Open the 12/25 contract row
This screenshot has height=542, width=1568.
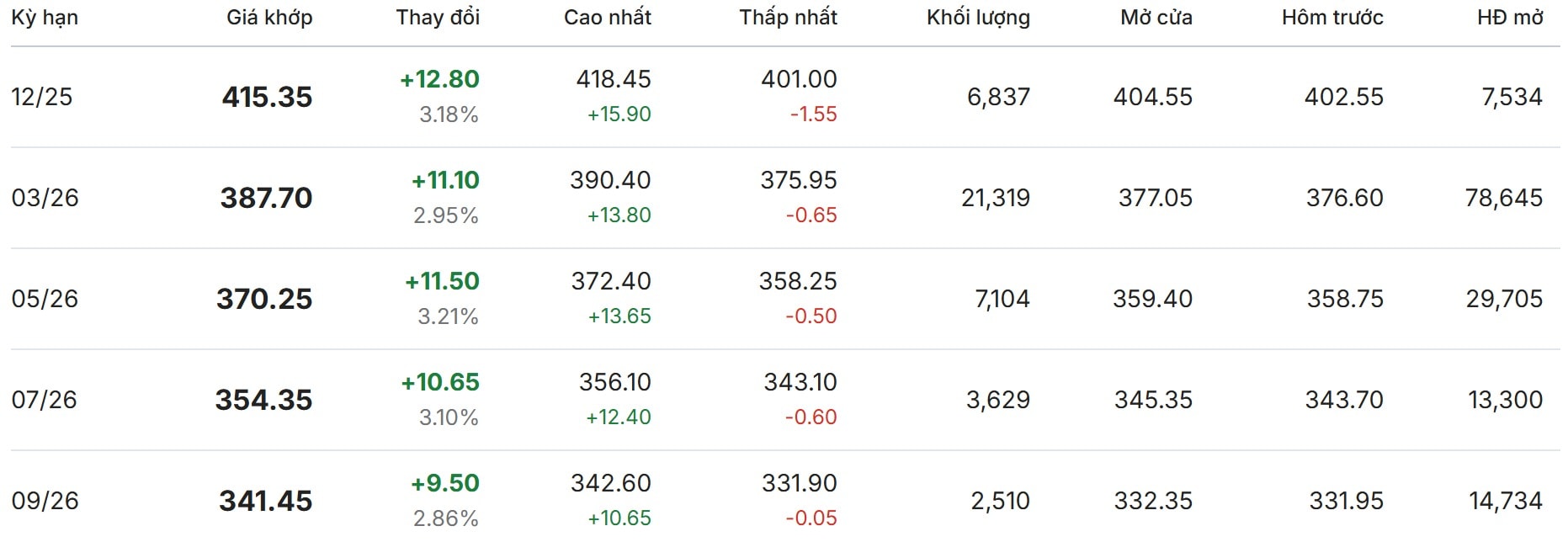pos(42,97)
